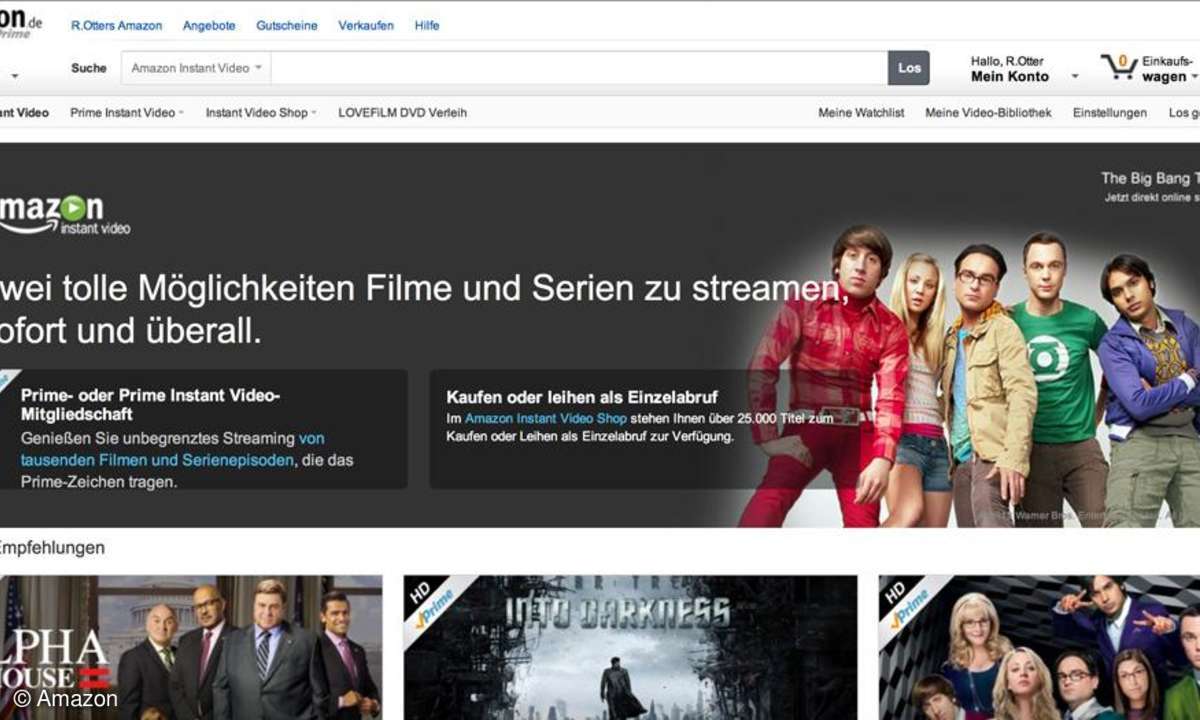Screen dimensions: 1200x720
Task: Open the Angebote link
Action: (x=209, y=26)
